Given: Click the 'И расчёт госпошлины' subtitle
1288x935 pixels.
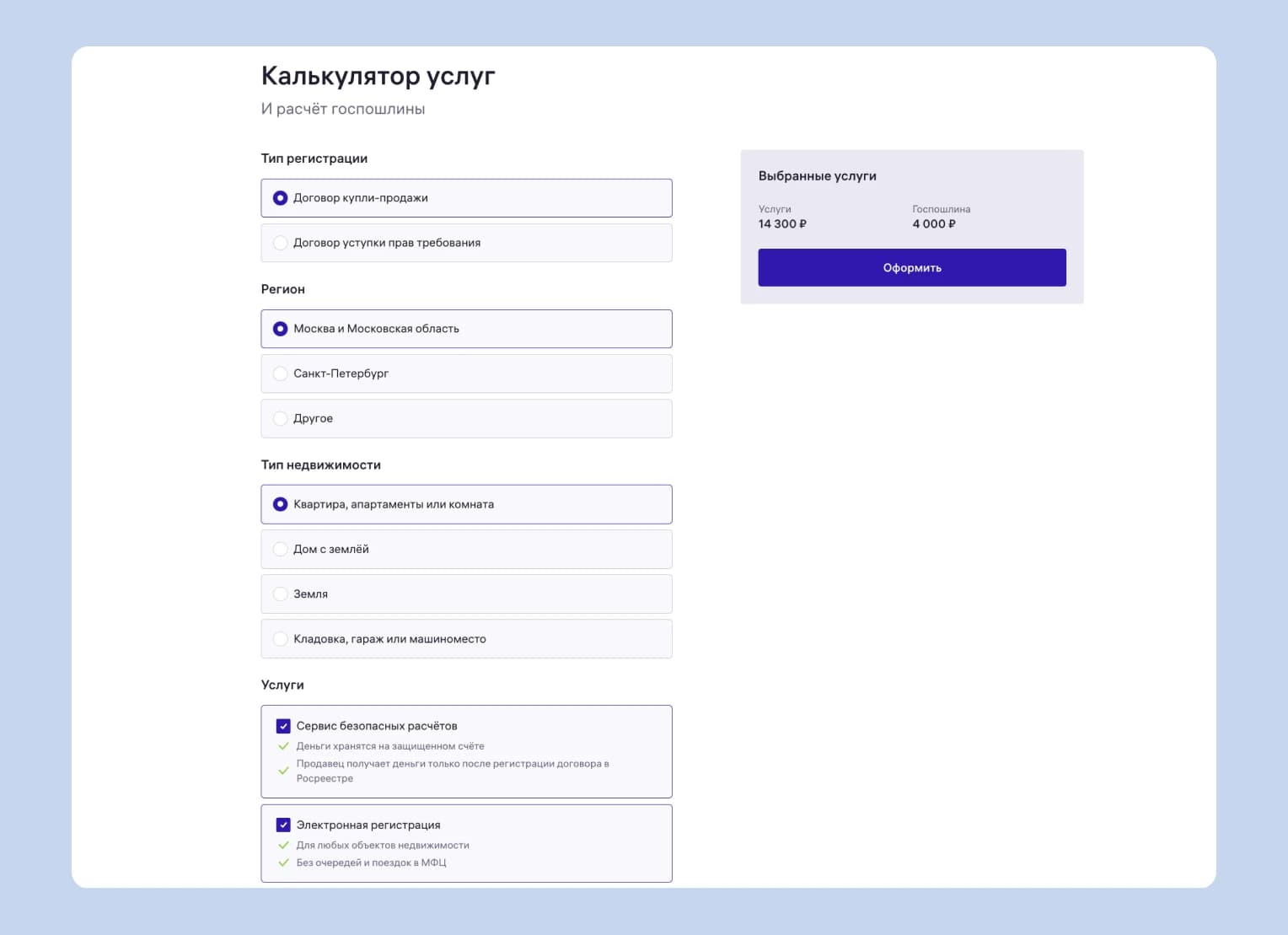Looking at the screenshot, I should tap(343, 109).
